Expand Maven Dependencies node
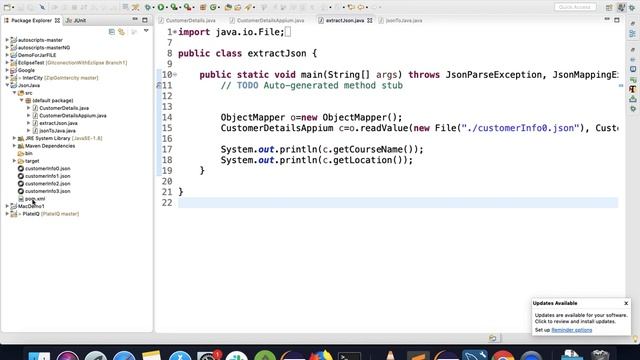This screenshot has width=640, height=360. [14, 146]
